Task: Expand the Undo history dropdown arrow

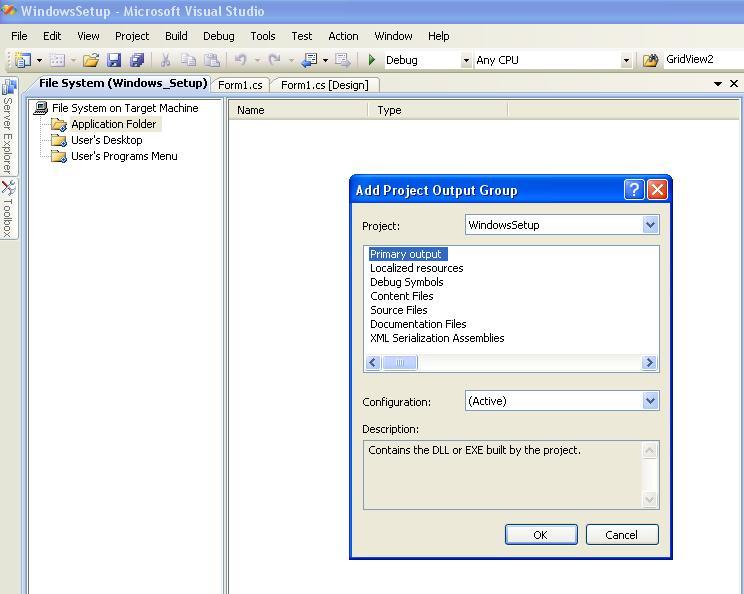Action: click(x=257, y=60)
